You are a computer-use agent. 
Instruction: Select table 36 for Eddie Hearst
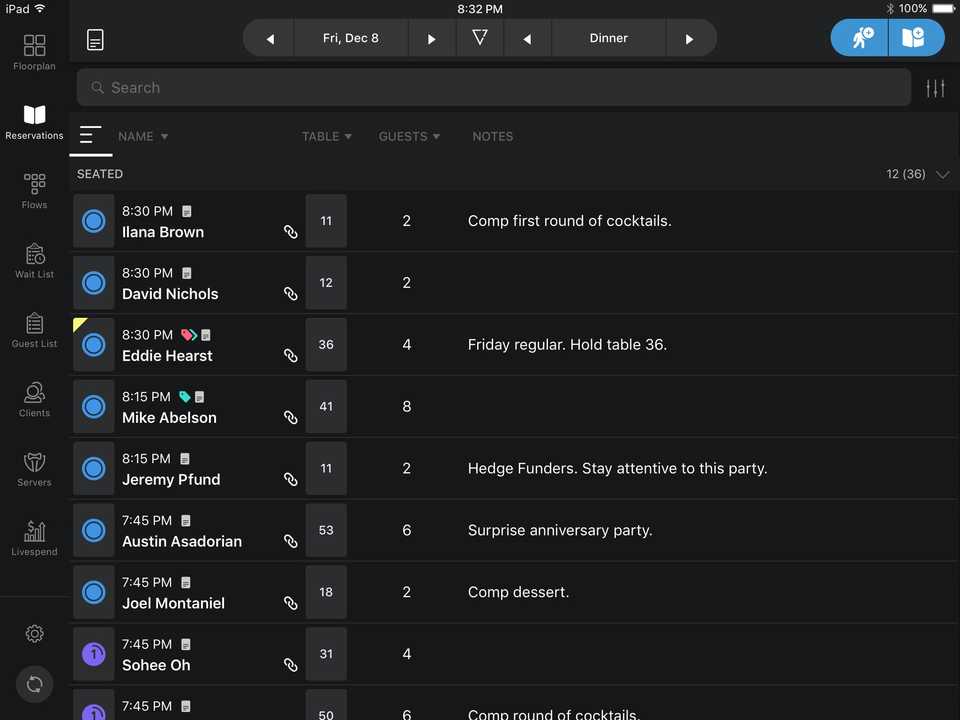326,345
